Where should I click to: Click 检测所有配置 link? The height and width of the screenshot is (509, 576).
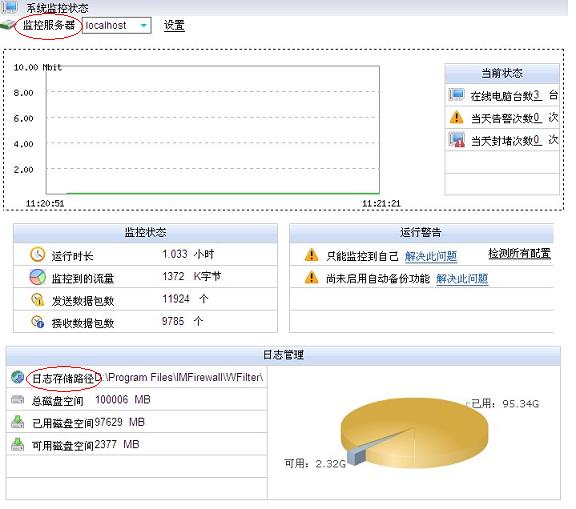pos(519,253)
